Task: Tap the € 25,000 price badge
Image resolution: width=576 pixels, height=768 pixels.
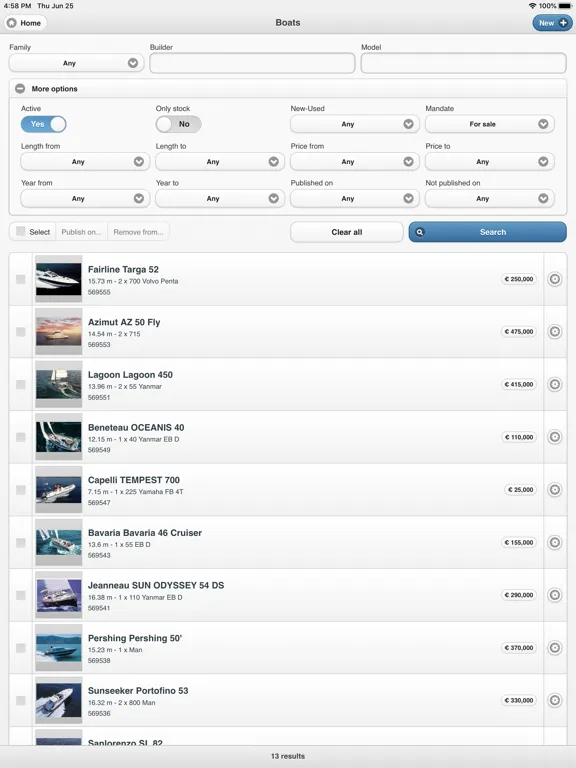Action: [520, 490]
